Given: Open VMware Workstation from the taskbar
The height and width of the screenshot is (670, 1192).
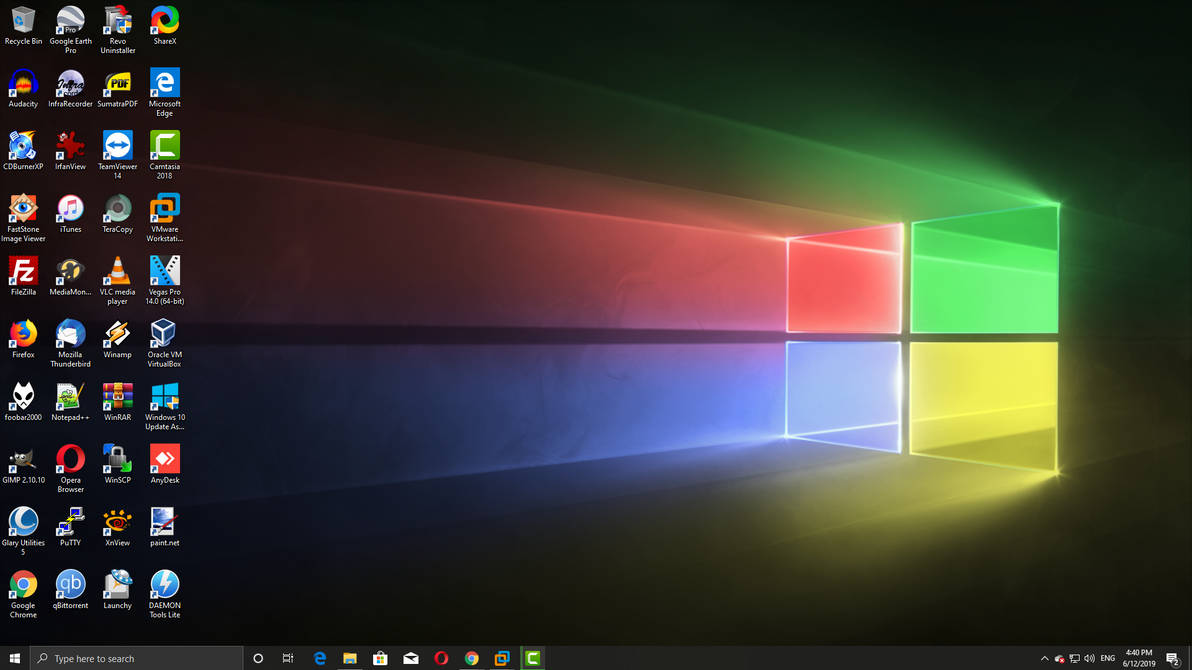Looking at the screenshot, I should [502, 659].
